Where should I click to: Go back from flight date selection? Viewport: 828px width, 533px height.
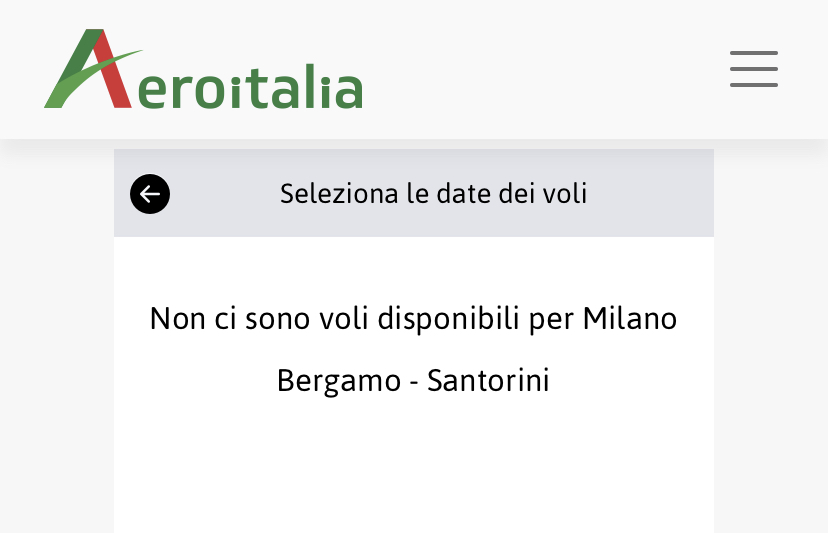[x=150, y=194]
